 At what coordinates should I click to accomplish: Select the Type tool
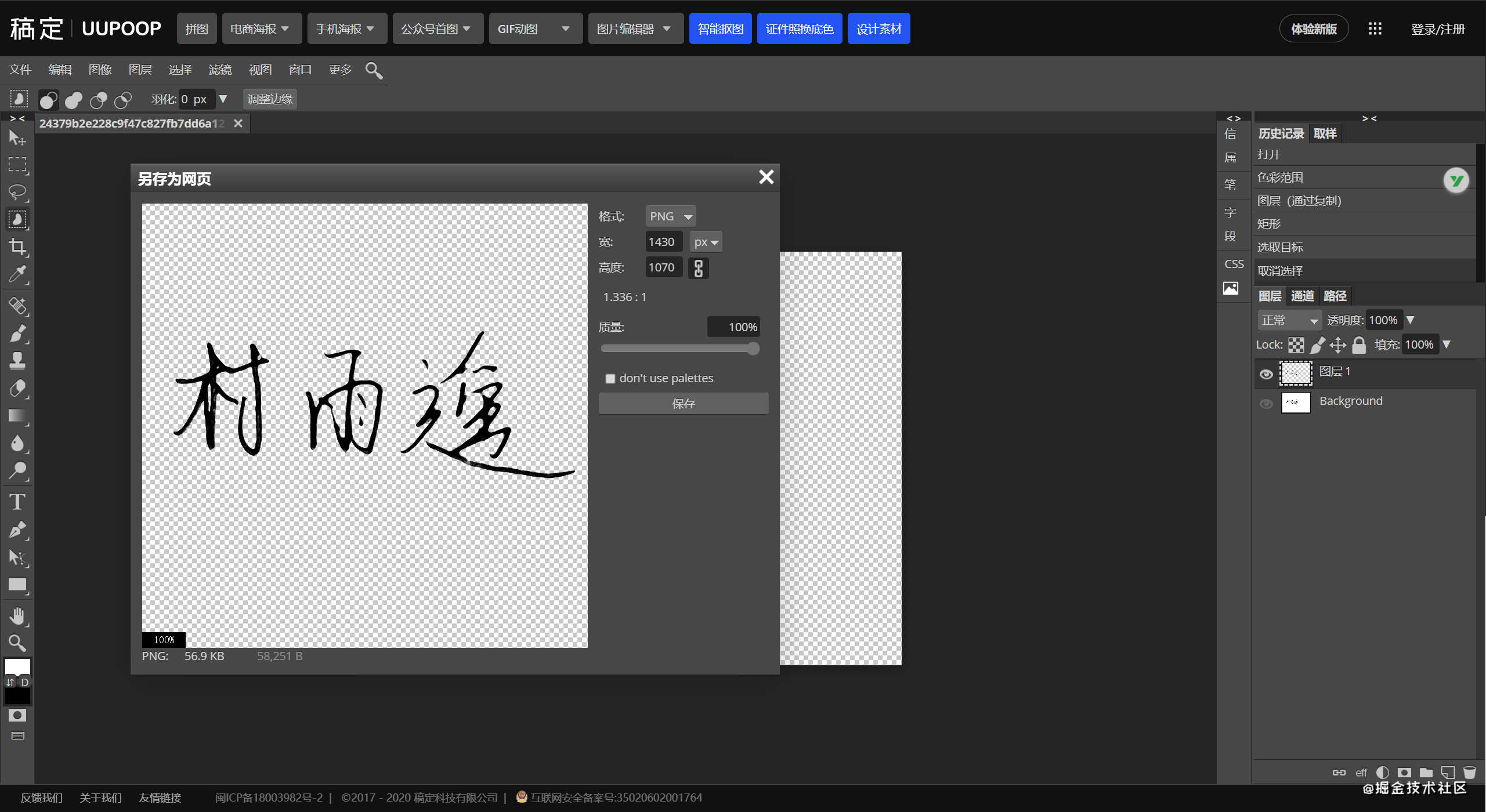[17, 502]
